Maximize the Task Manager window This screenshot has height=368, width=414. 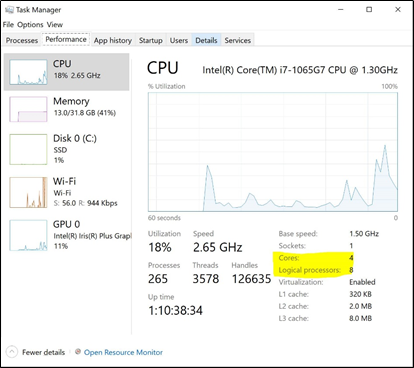[x=369, y=10]
